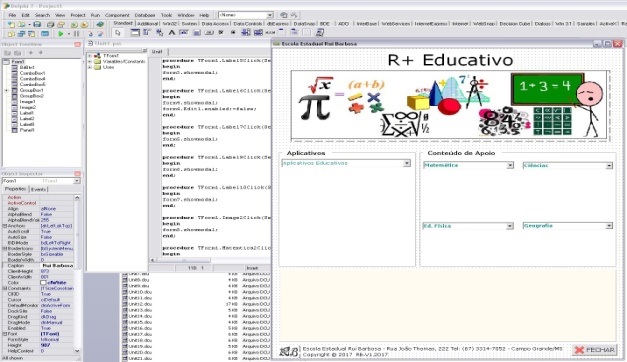Click the Add file to project icon
The image size is (627, 362).
click(74, 24)
